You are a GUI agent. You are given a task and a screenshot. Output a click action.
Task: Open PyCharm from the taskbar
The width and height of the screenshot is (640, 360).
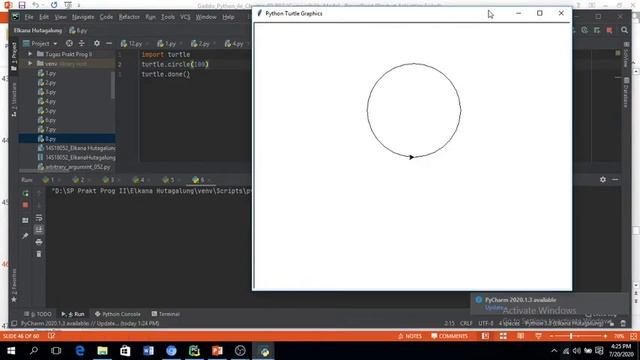pos(194,351)
